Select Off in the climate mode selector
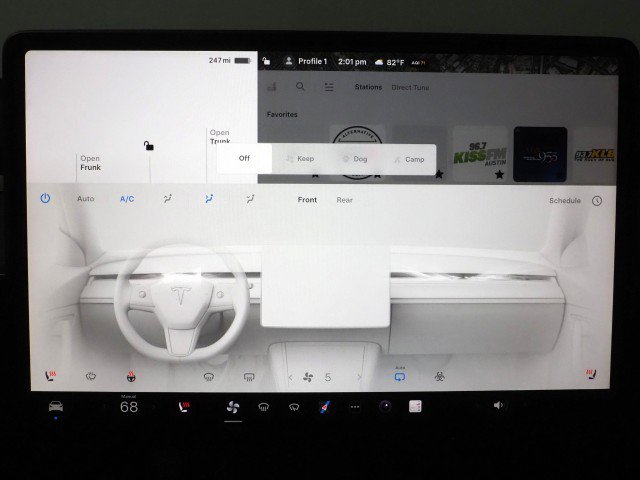This screenshot has height=480, width=640. (x=244, y=158)
